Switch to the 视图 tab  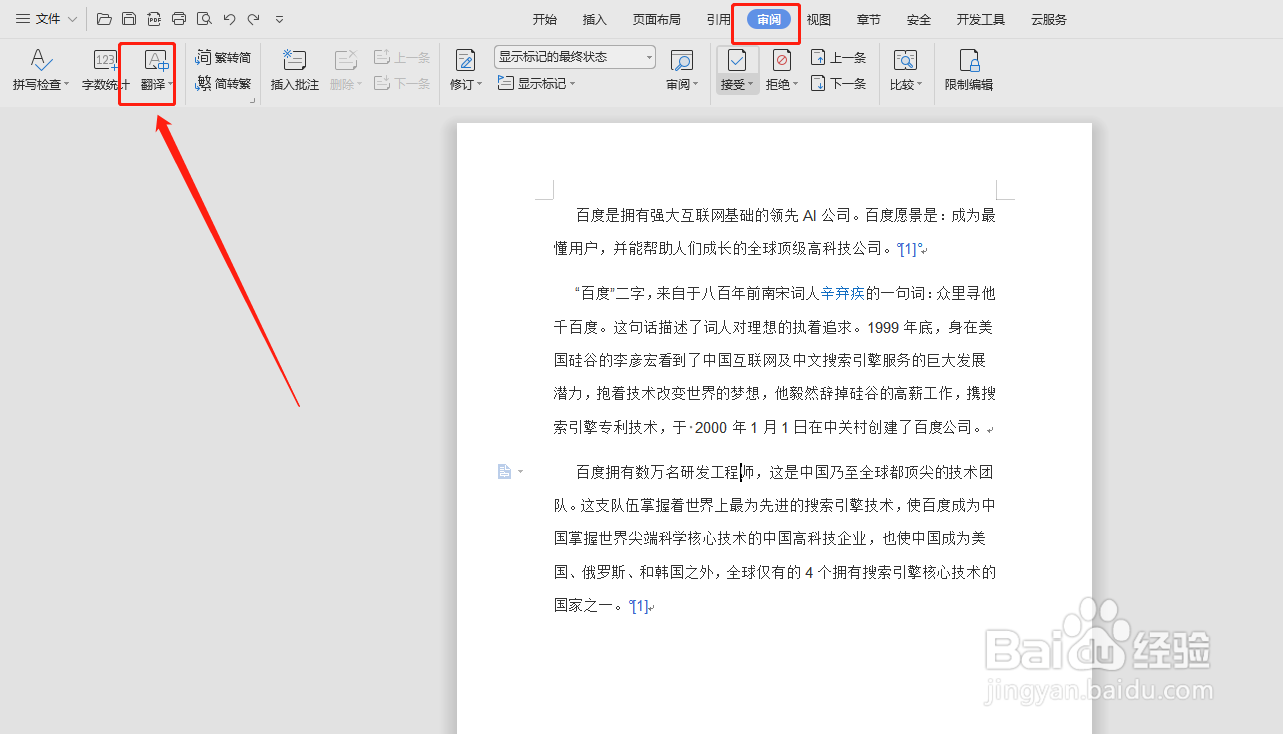click(819, 20)
